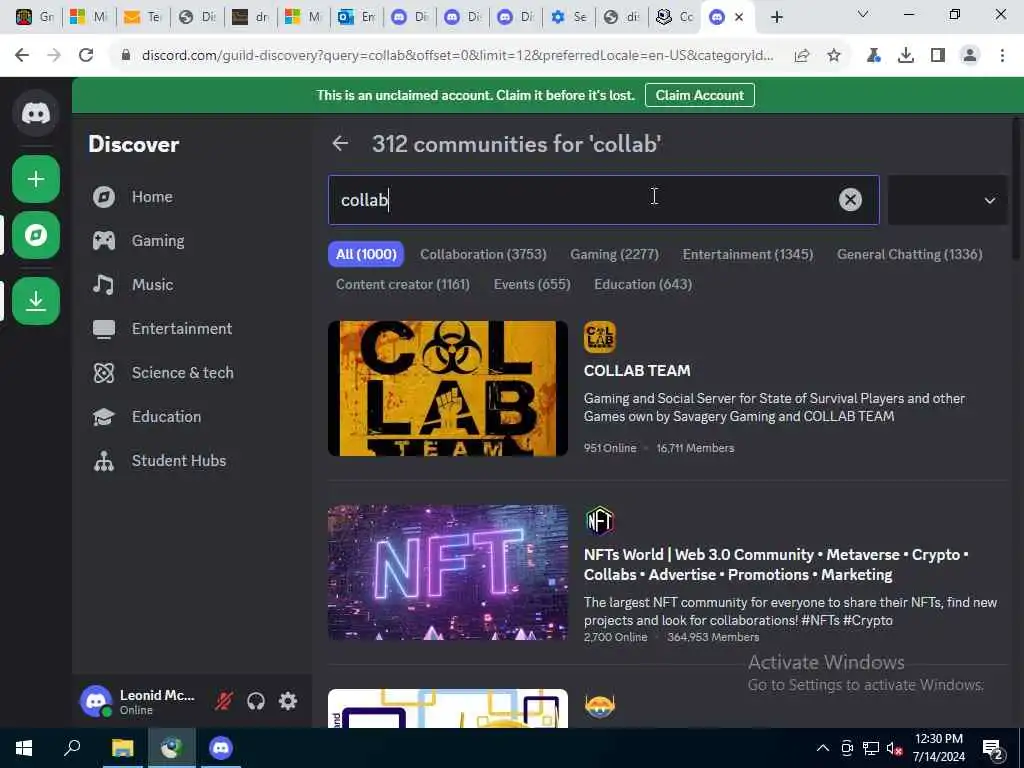This screenshot has width=1024, height=768.
Task: Open a new browser tab with plus
Action: coord(776,18)
